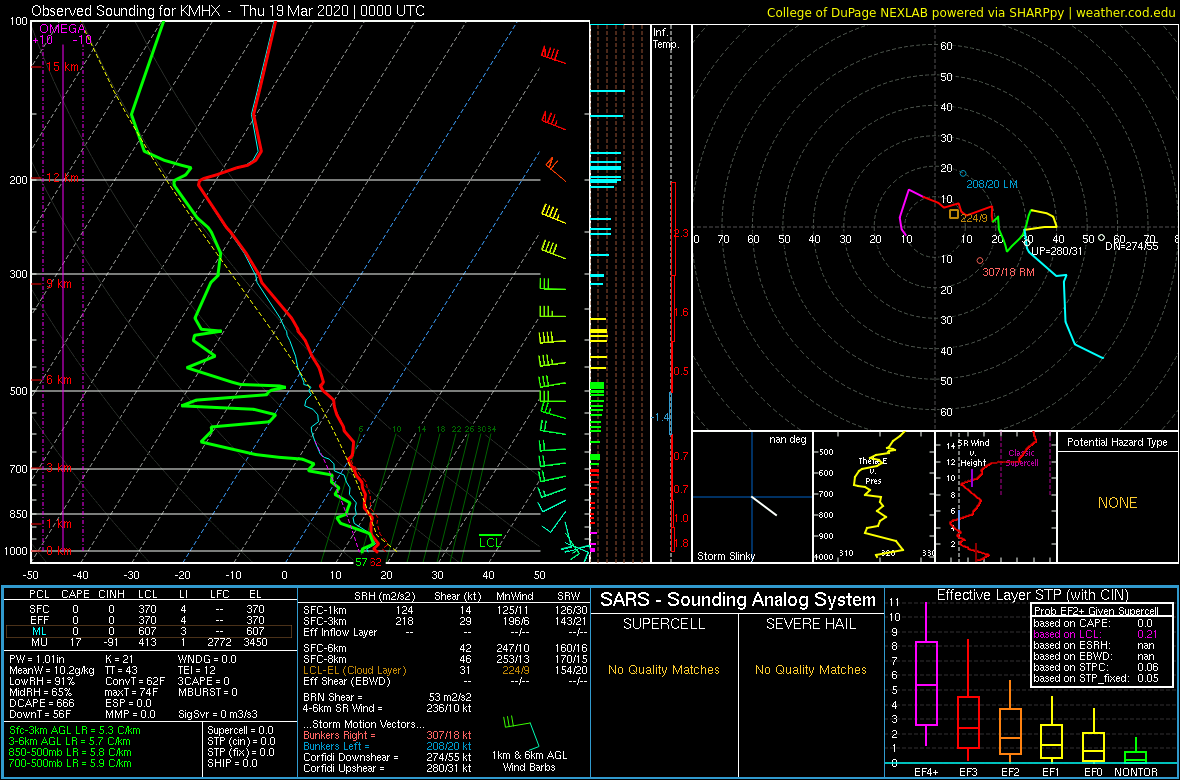Click the LowRH = 91% value
Image resolution: width=1180 pixels, height=780 pixels.
coord(41,683)
